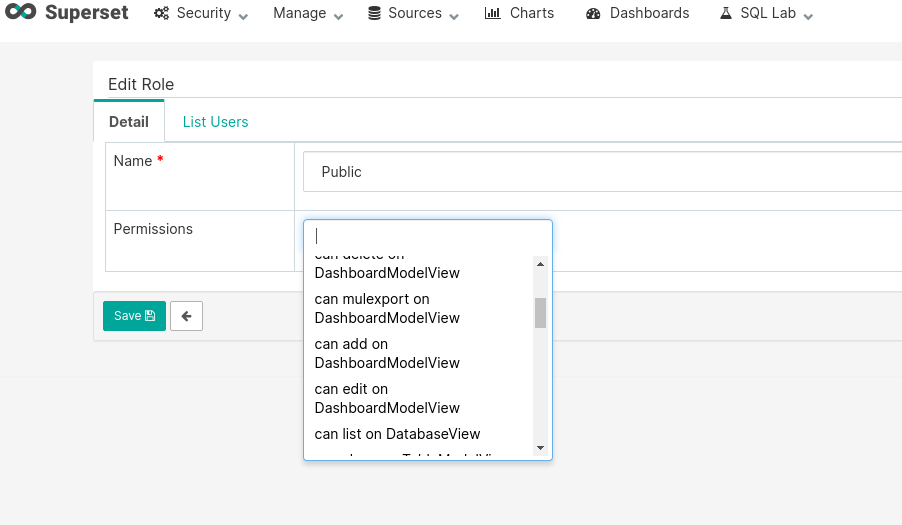Click the Superset infinity logo icon

point(21,12)
